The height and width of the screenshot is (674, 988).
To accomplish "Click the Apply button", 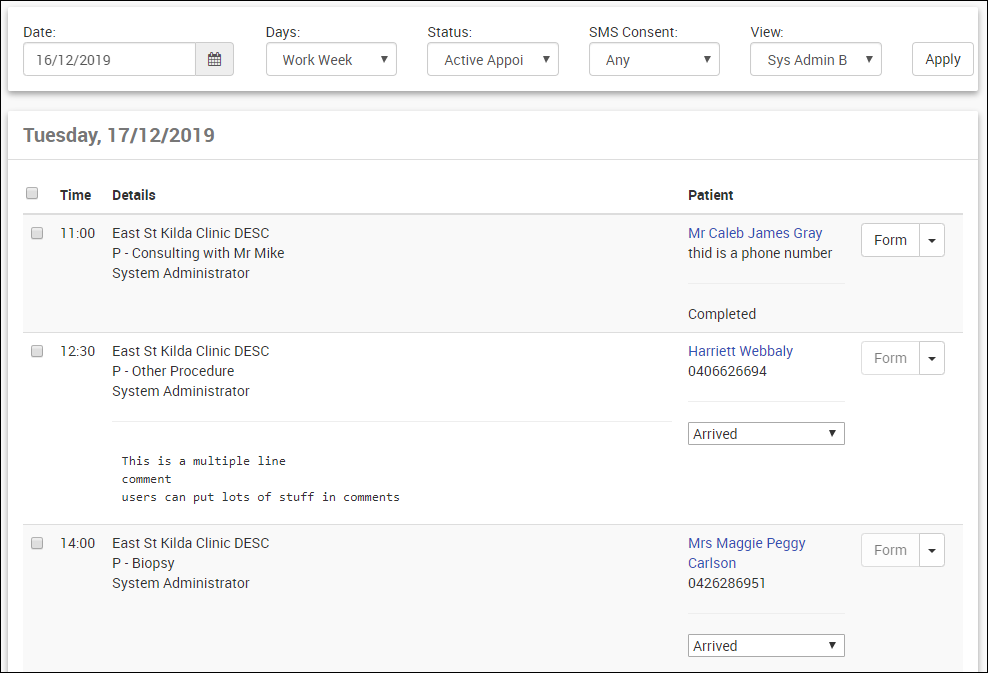I will (942, 59).
